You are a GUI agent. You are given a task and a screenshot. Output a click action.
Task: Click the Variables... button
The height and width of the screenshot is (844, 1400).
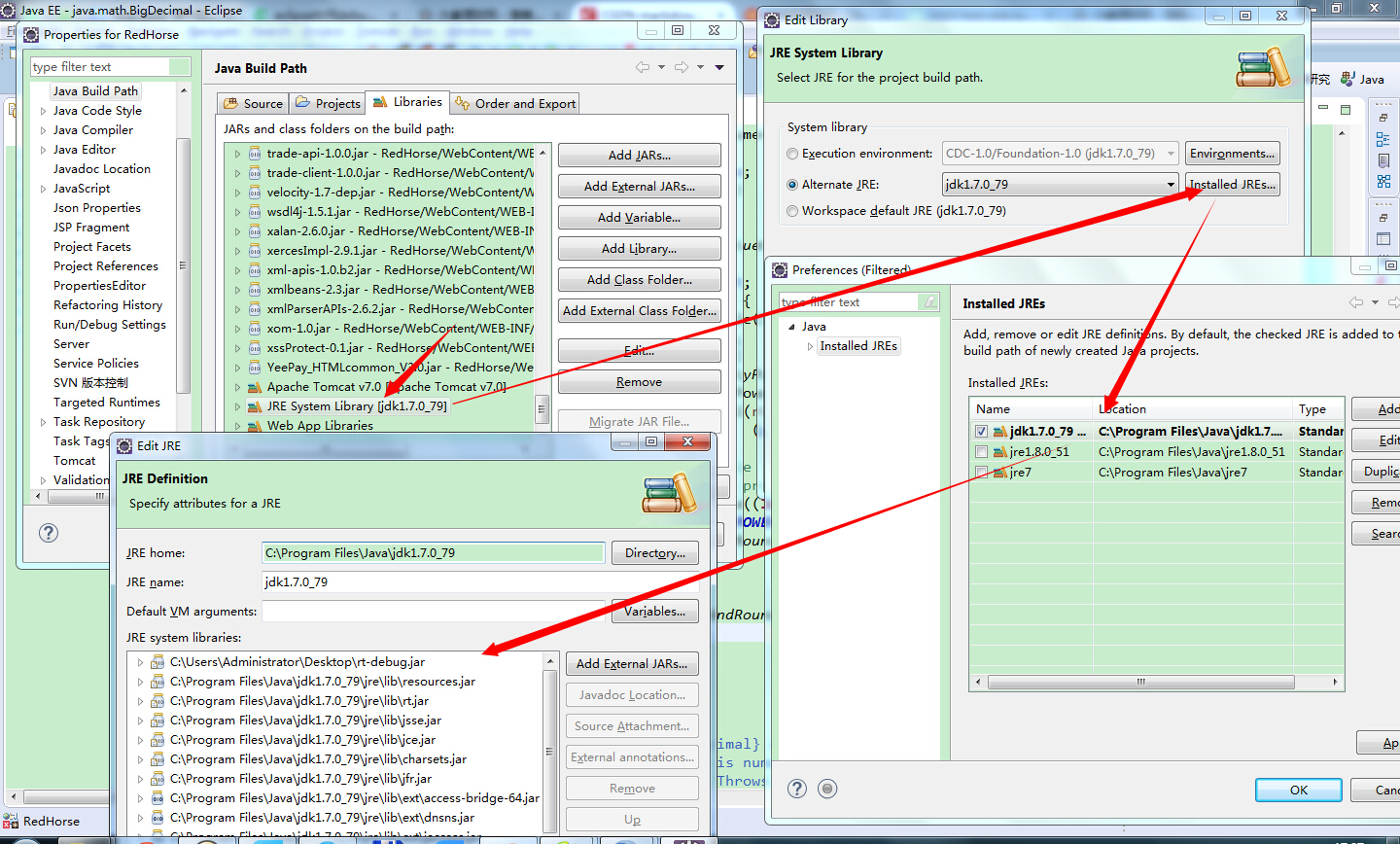click(x=655, y=612)
